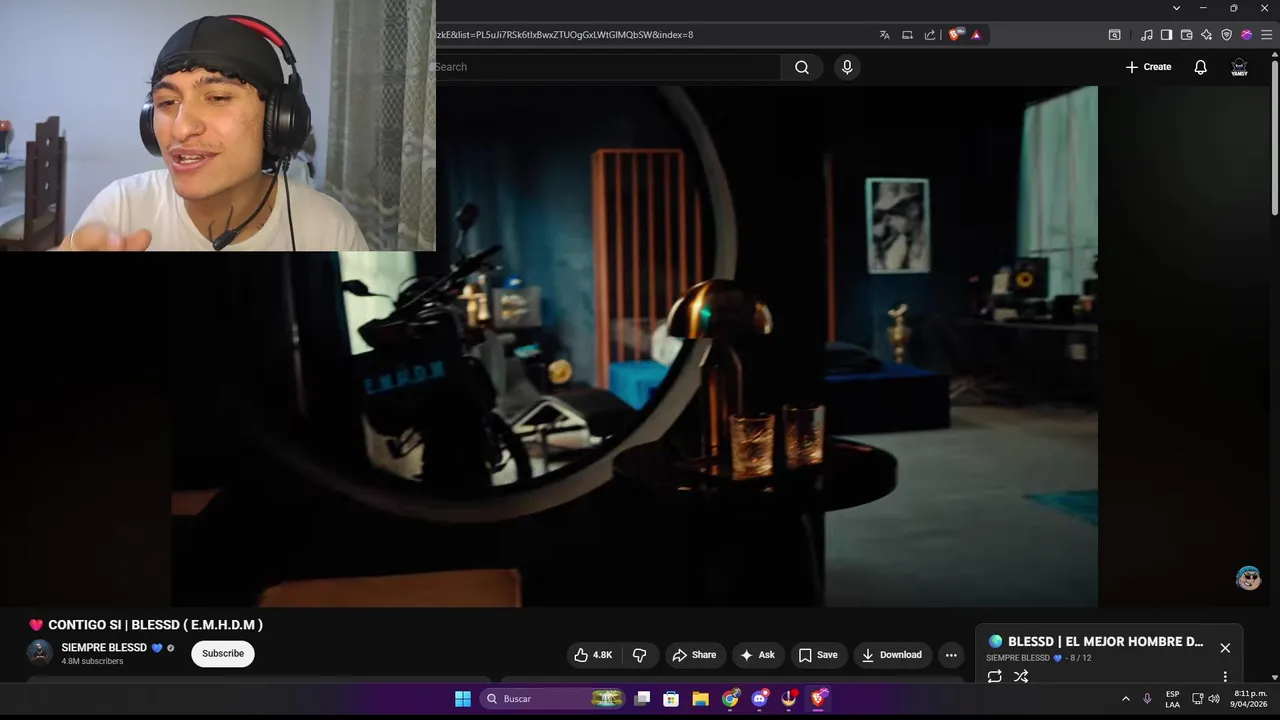
Task: Click the 4.8M subscribers text
Action: (92, 662)
